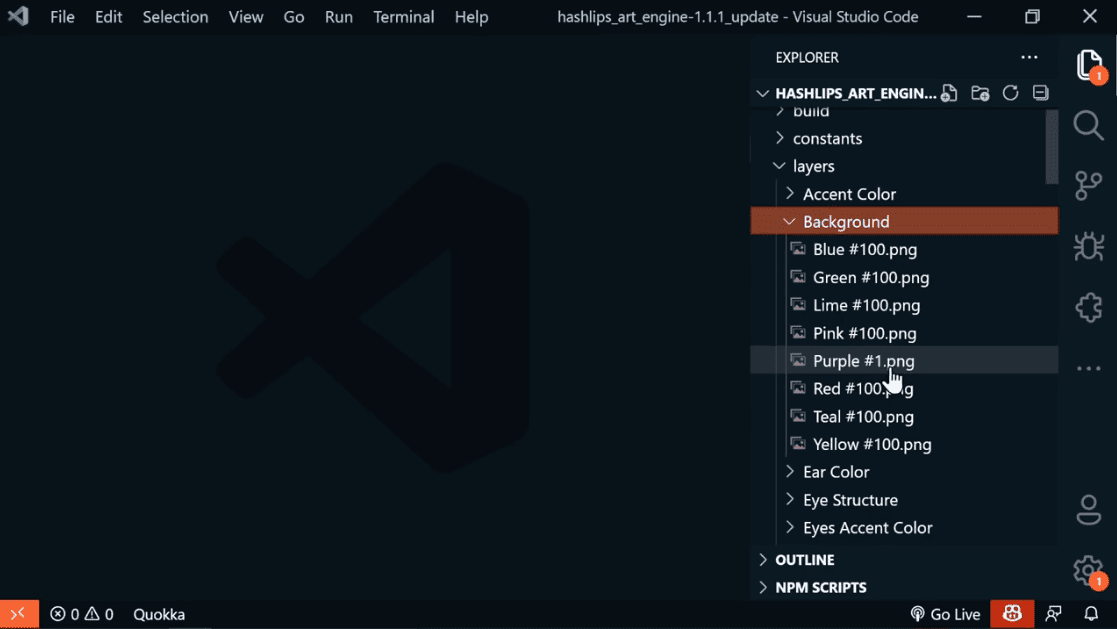Open the File menu
Screen dimensions: 1117x629
coord(62,17)
